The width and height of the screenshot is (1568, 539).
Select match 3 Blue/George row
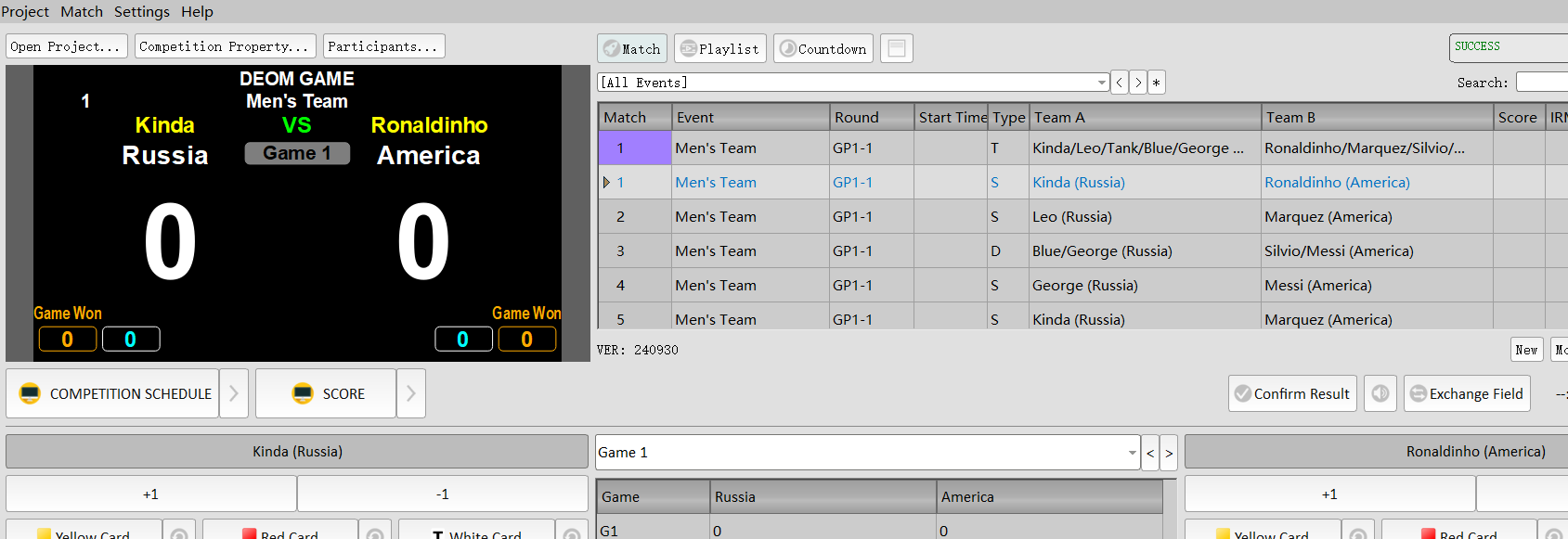tap(1101, 250)
